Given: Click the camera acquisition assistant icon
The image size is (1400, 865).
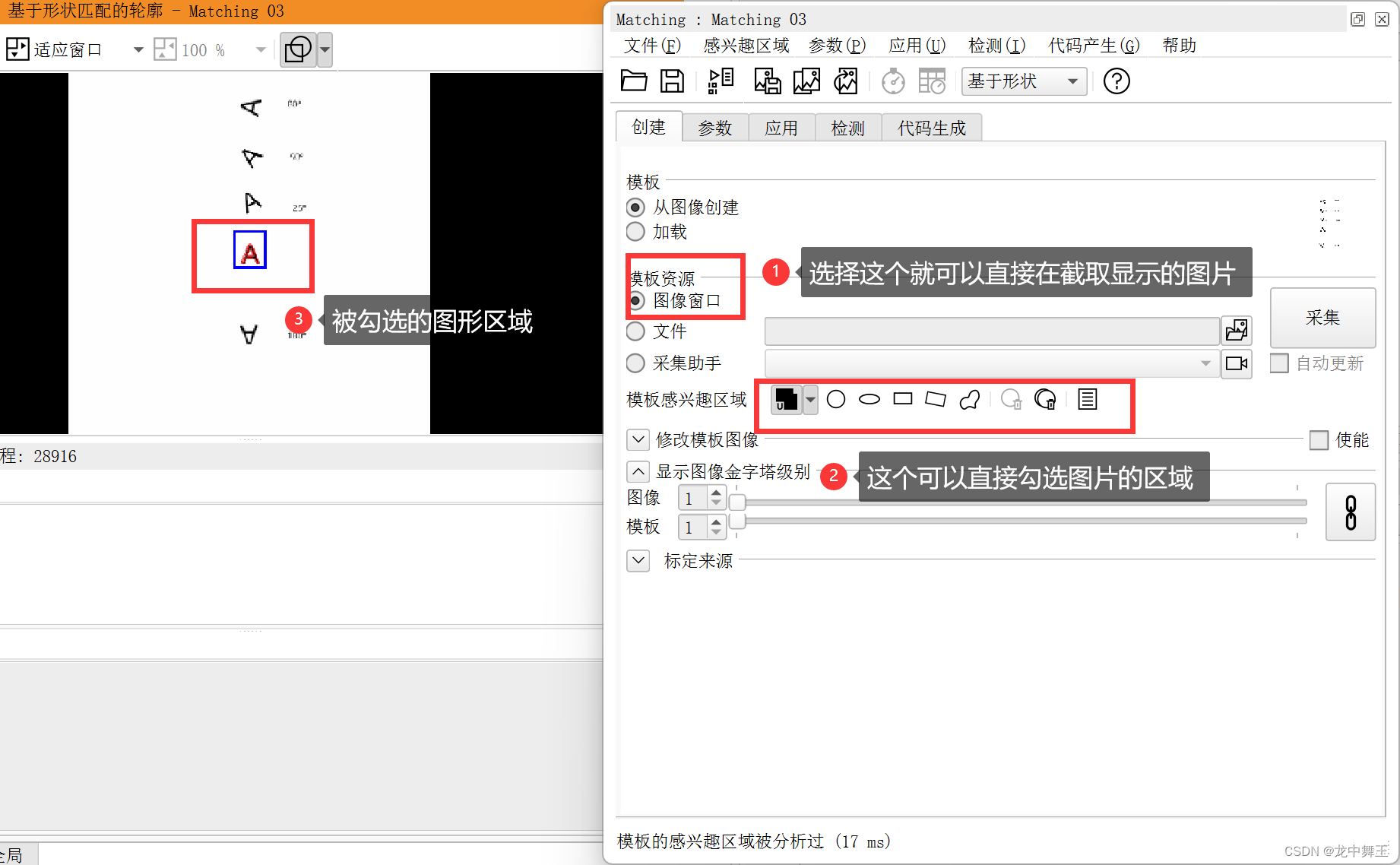Looking at the screenshot, I should click(x=1237, y=363).
